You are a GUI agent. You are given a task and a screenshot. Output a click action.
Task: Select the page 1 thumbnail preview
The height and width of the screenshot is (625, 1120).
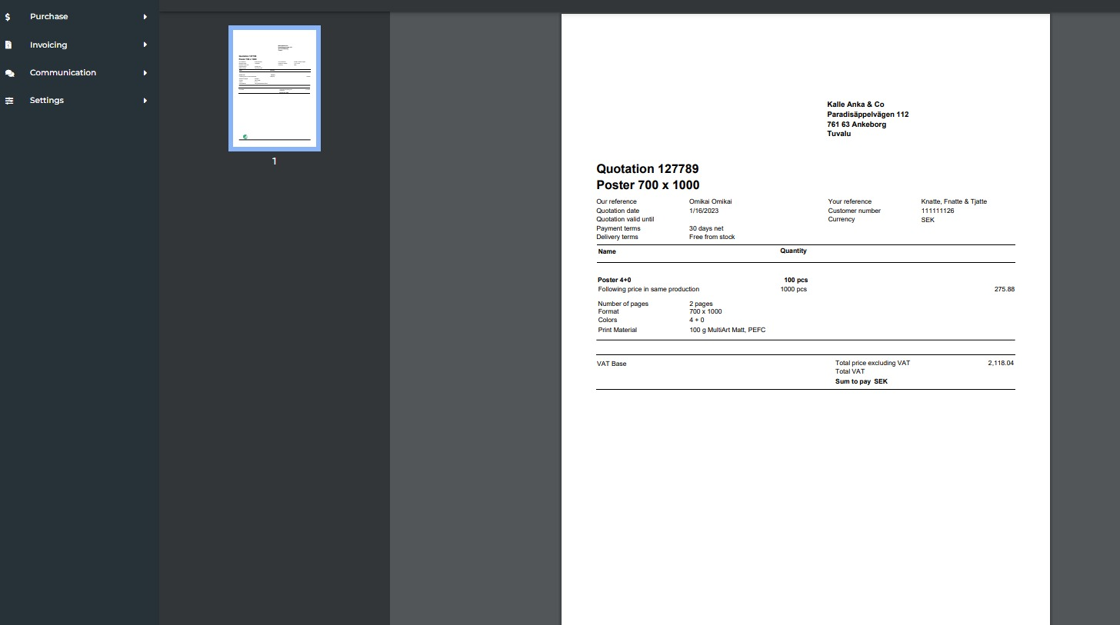click(274, 89)
